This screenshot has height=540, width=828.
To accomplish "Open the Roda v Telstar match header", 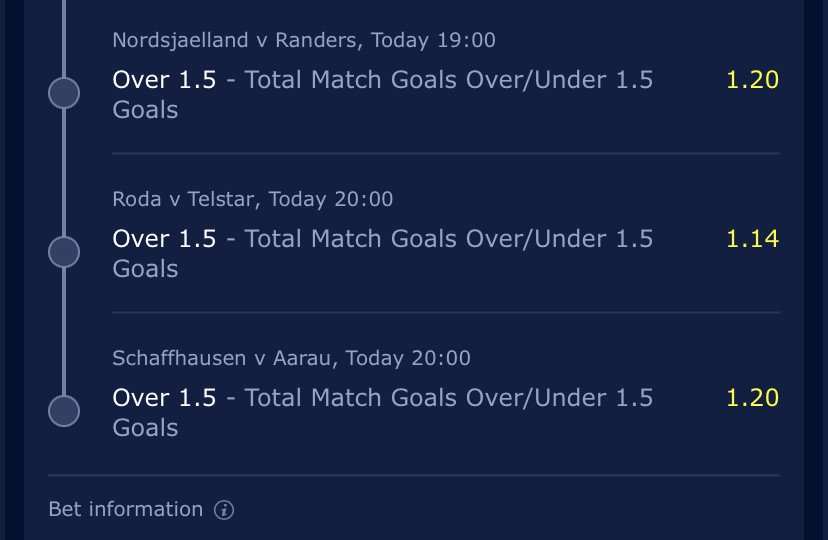I will click(x=252, y=199).
